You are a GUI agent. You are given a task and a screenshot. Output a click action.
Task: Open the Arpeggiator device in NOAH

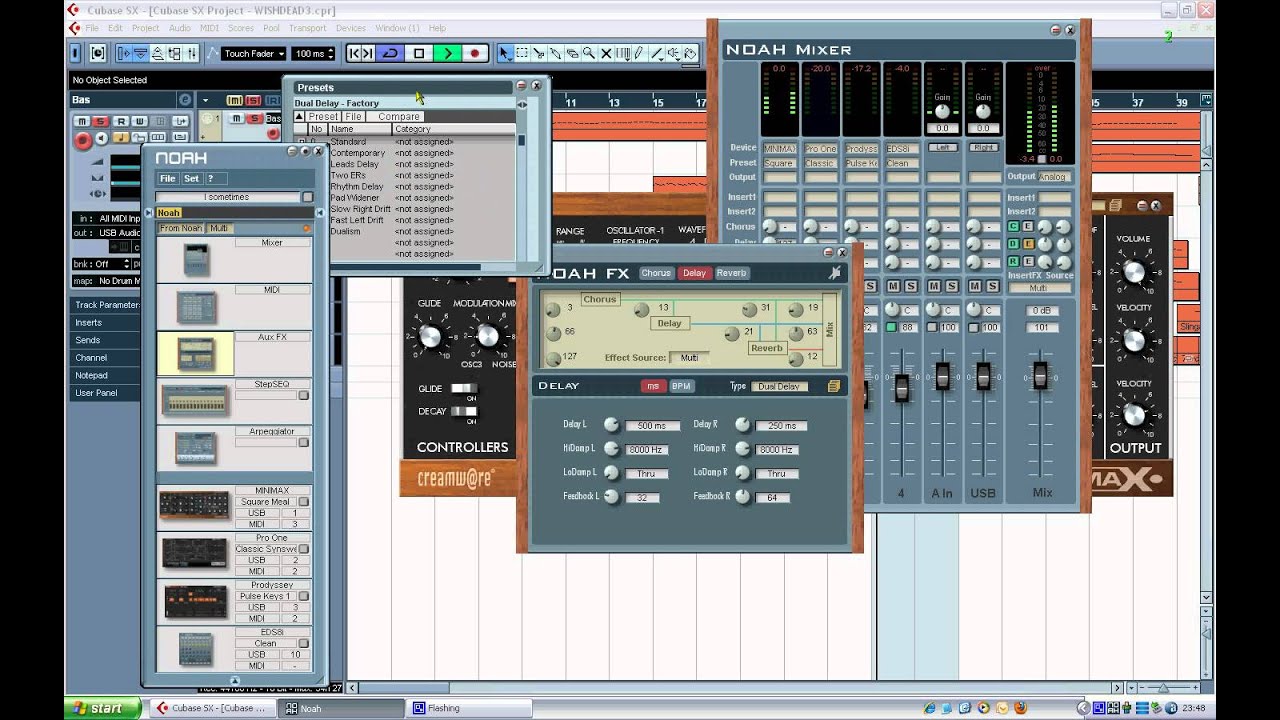196,447
